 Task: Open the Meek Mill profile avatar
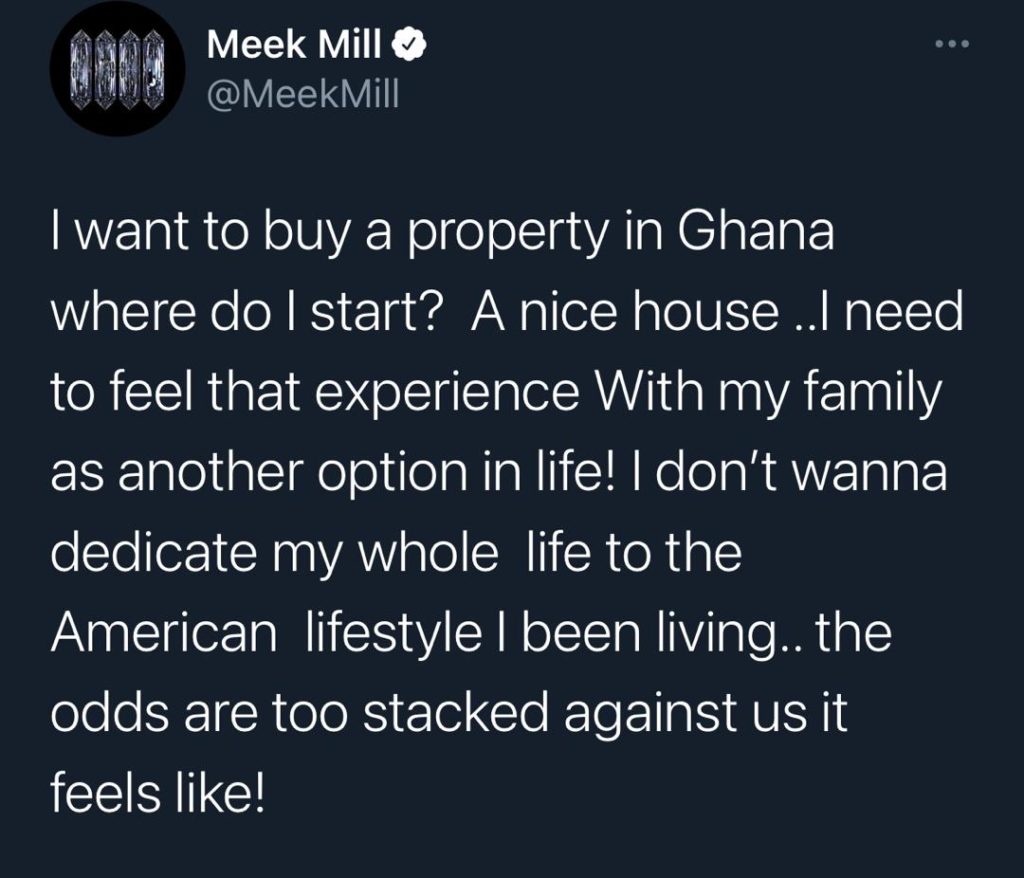coord(118,69)
